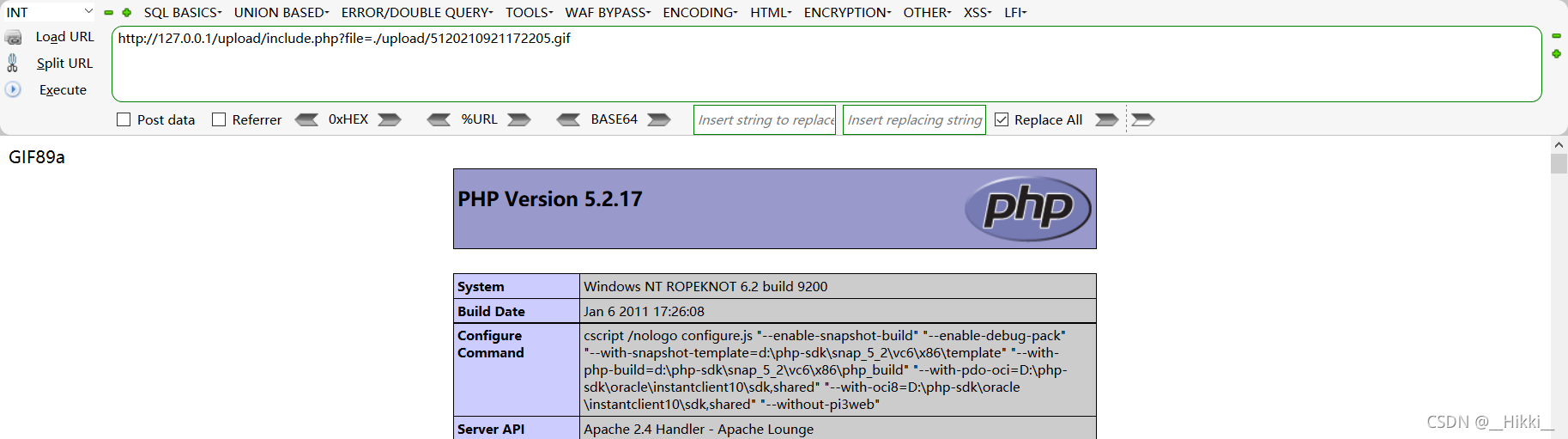Click green minus icon next to INT dropdown
Viewport: 1568px width, 439px height.
coord(109,13)
